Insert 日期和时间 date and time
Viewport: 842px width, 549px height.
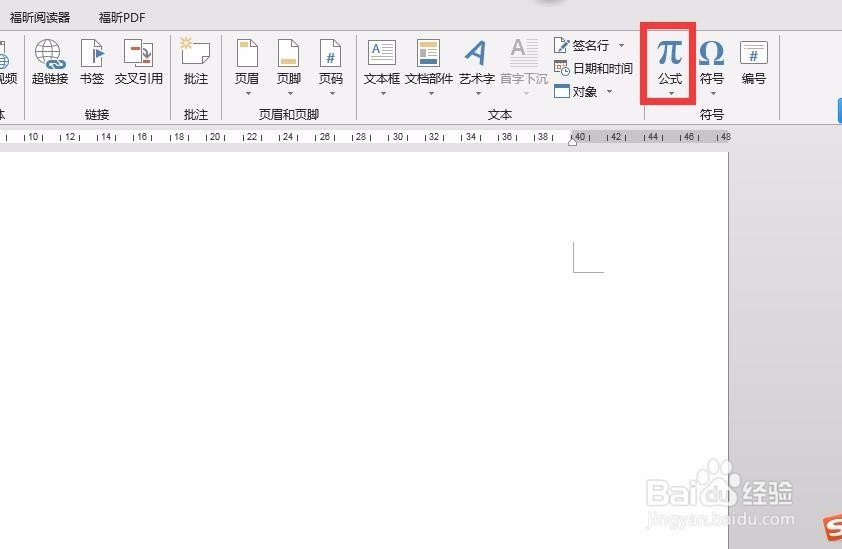[593, 69]
